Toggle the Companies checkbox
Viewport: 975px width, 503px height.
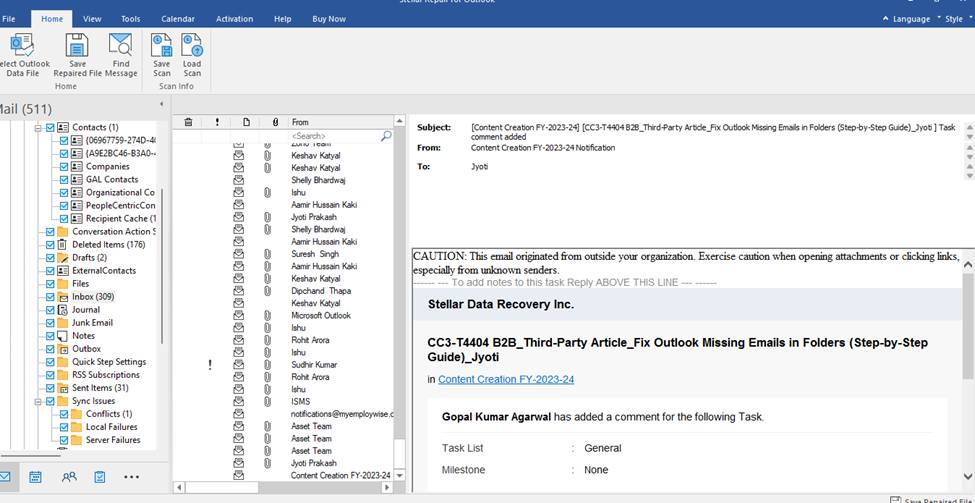(64, 166)
